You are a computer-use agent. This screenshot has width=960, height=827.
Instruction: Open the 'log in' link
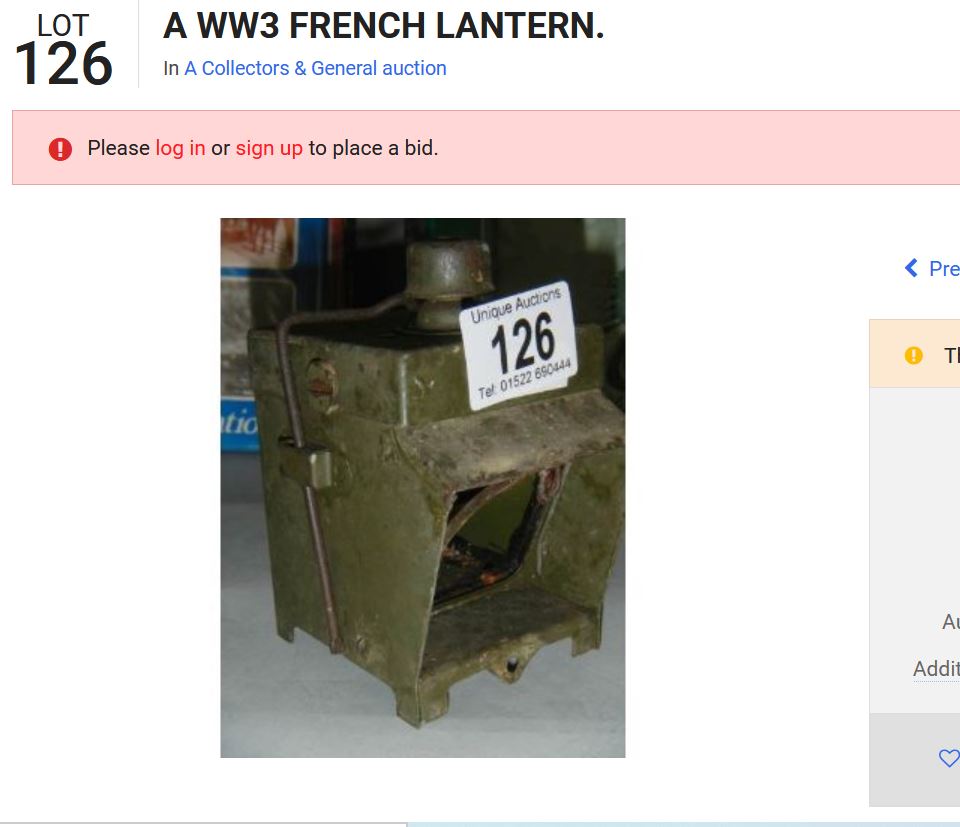point(180,148)
